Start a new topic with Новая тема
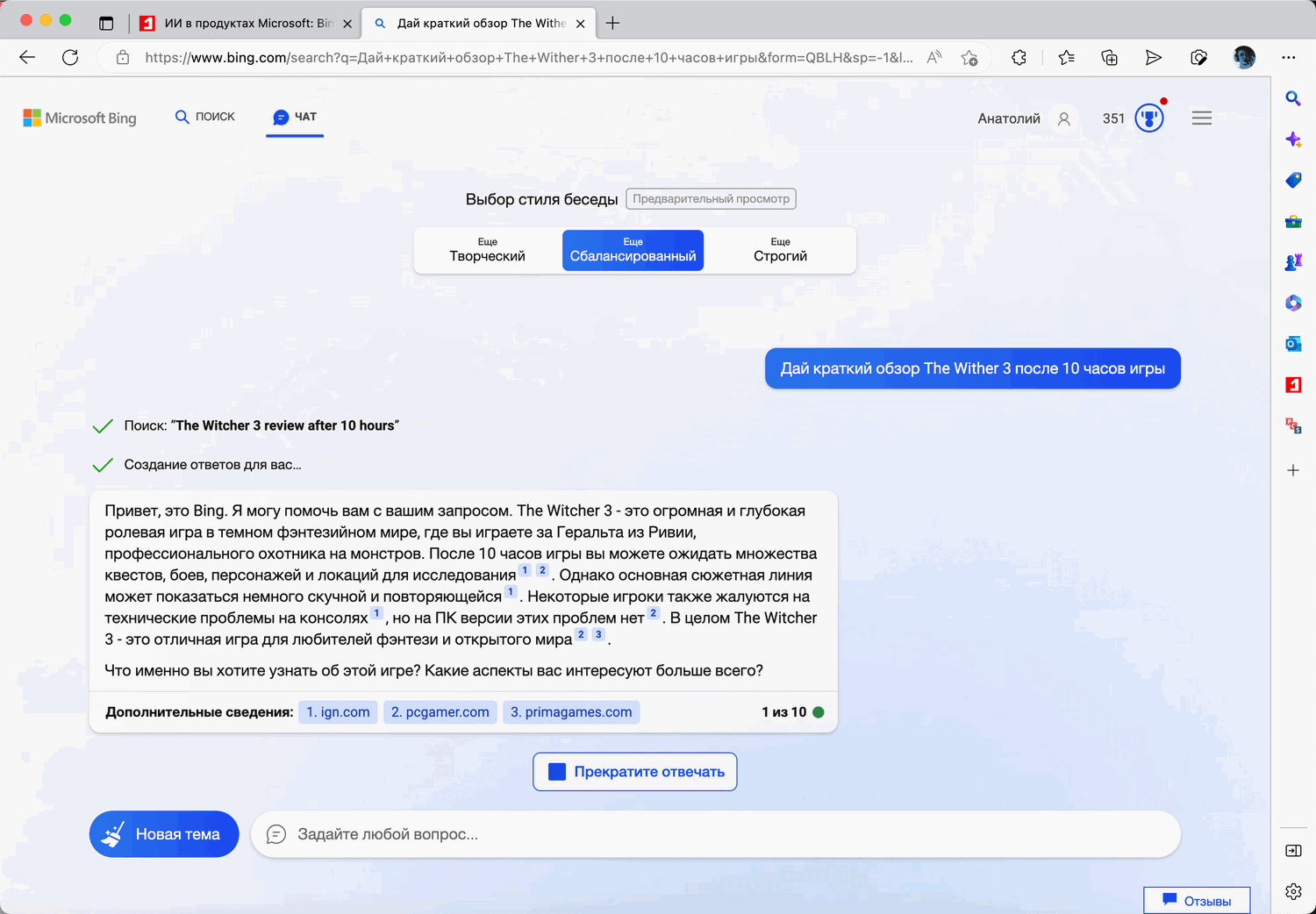 click(x=164, y=834)
